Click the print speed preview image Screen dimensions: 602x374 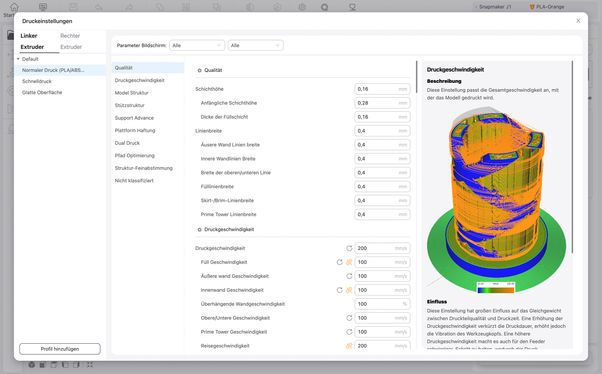coord(496,200)
